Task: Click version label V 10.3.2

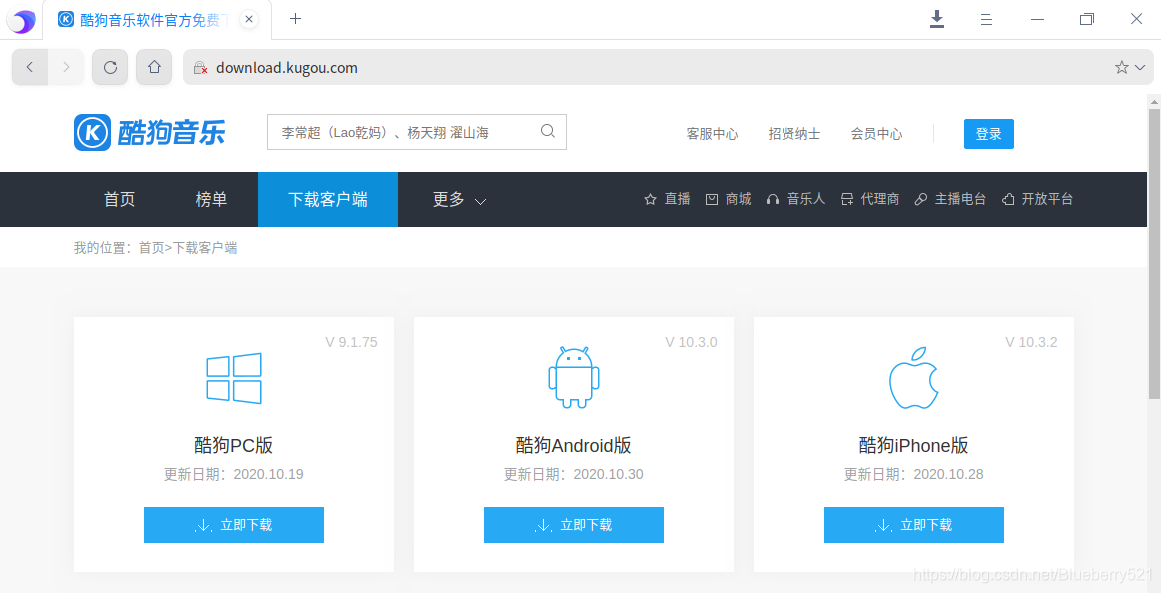Action: pos(1031,342)
